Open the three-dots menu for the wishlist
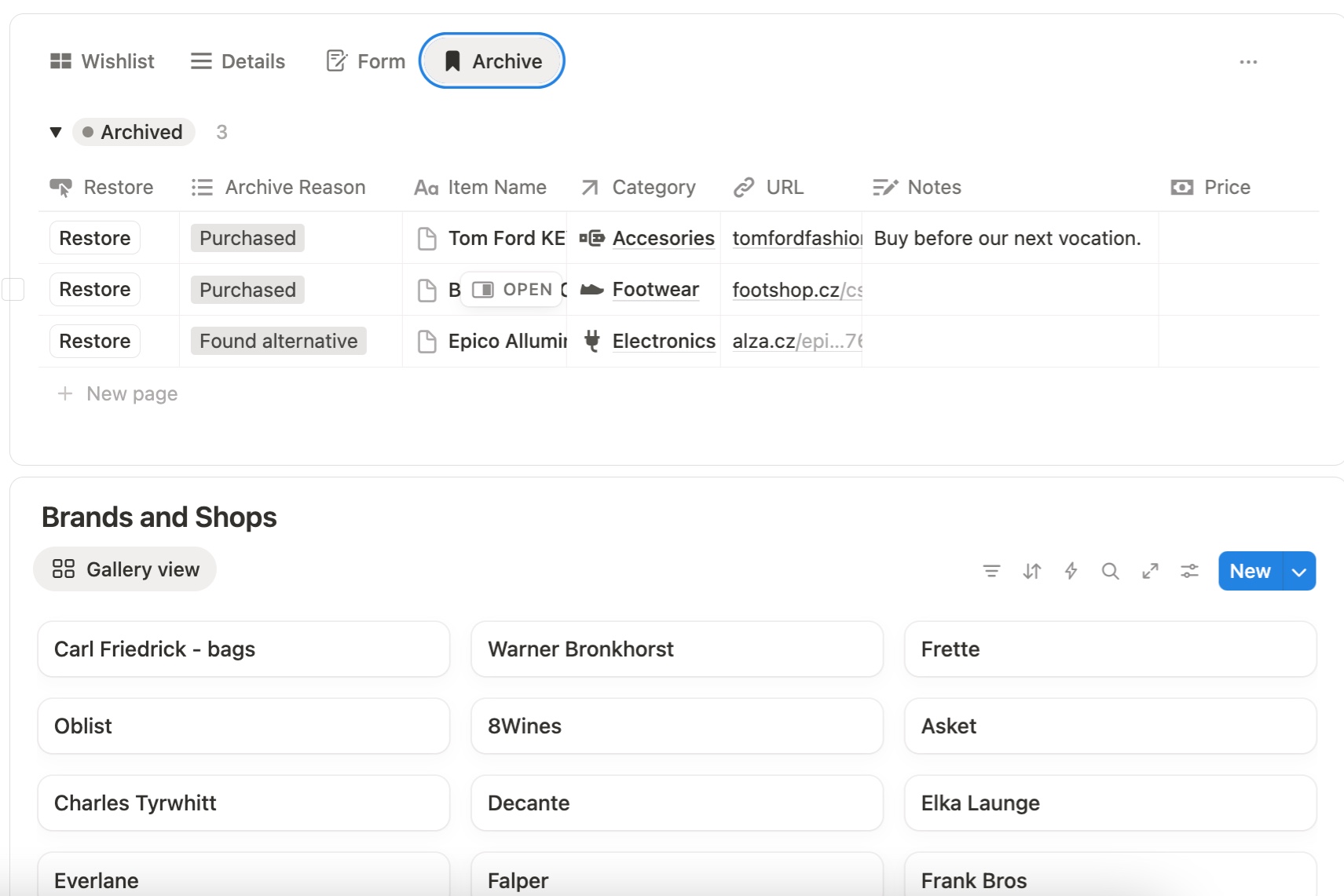This screenshot has height=896, width=1344. [x=1247, y=62]
